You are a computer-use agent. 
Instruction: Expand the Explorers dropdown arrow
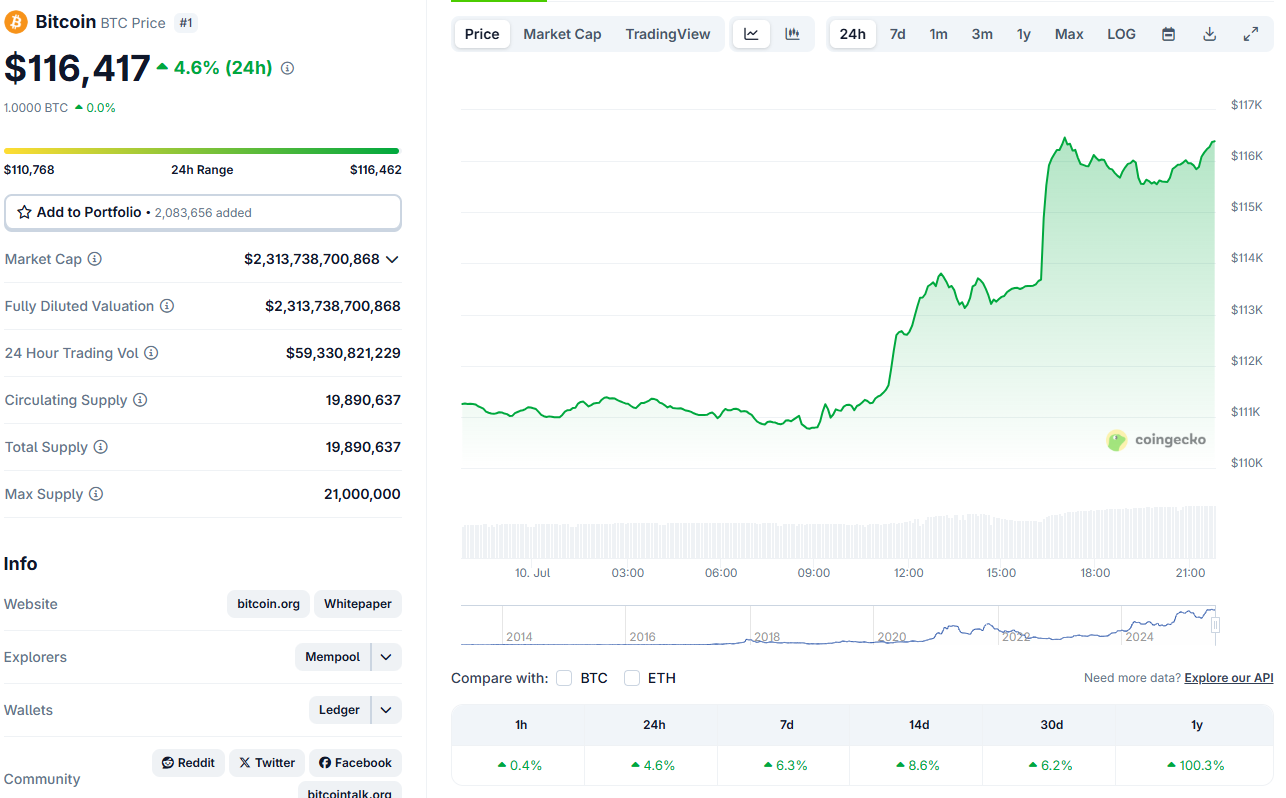(x=387, y=657)
